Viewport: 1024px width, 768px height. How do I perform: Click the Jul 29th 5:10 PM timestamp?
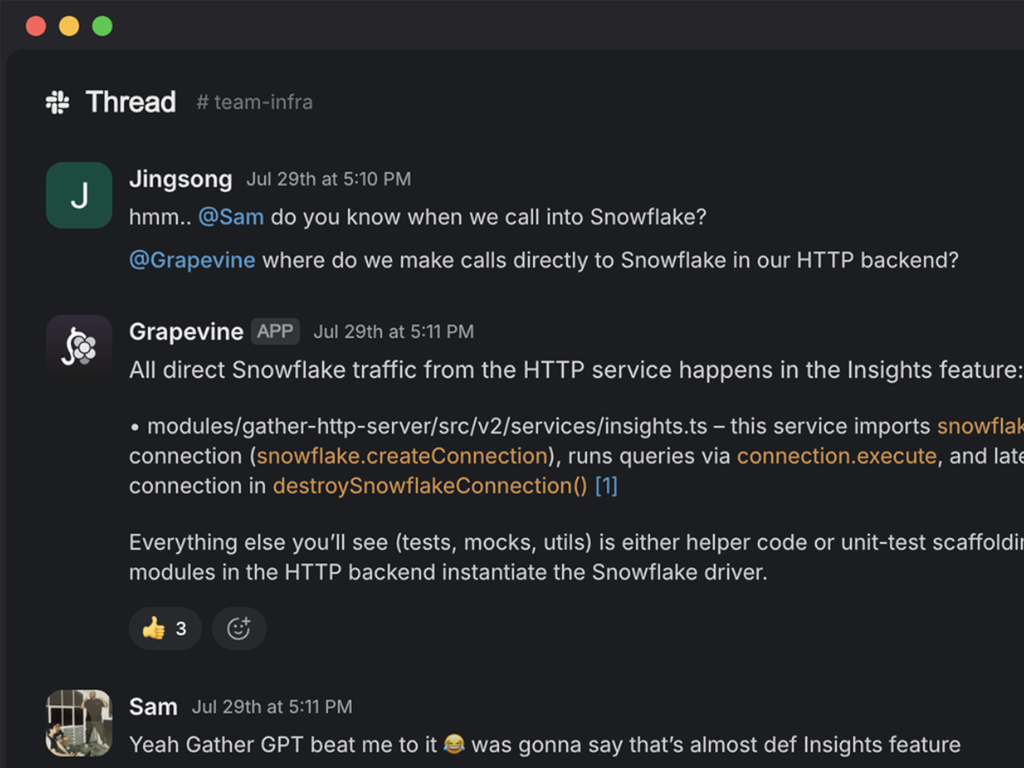tap(328, 180)
